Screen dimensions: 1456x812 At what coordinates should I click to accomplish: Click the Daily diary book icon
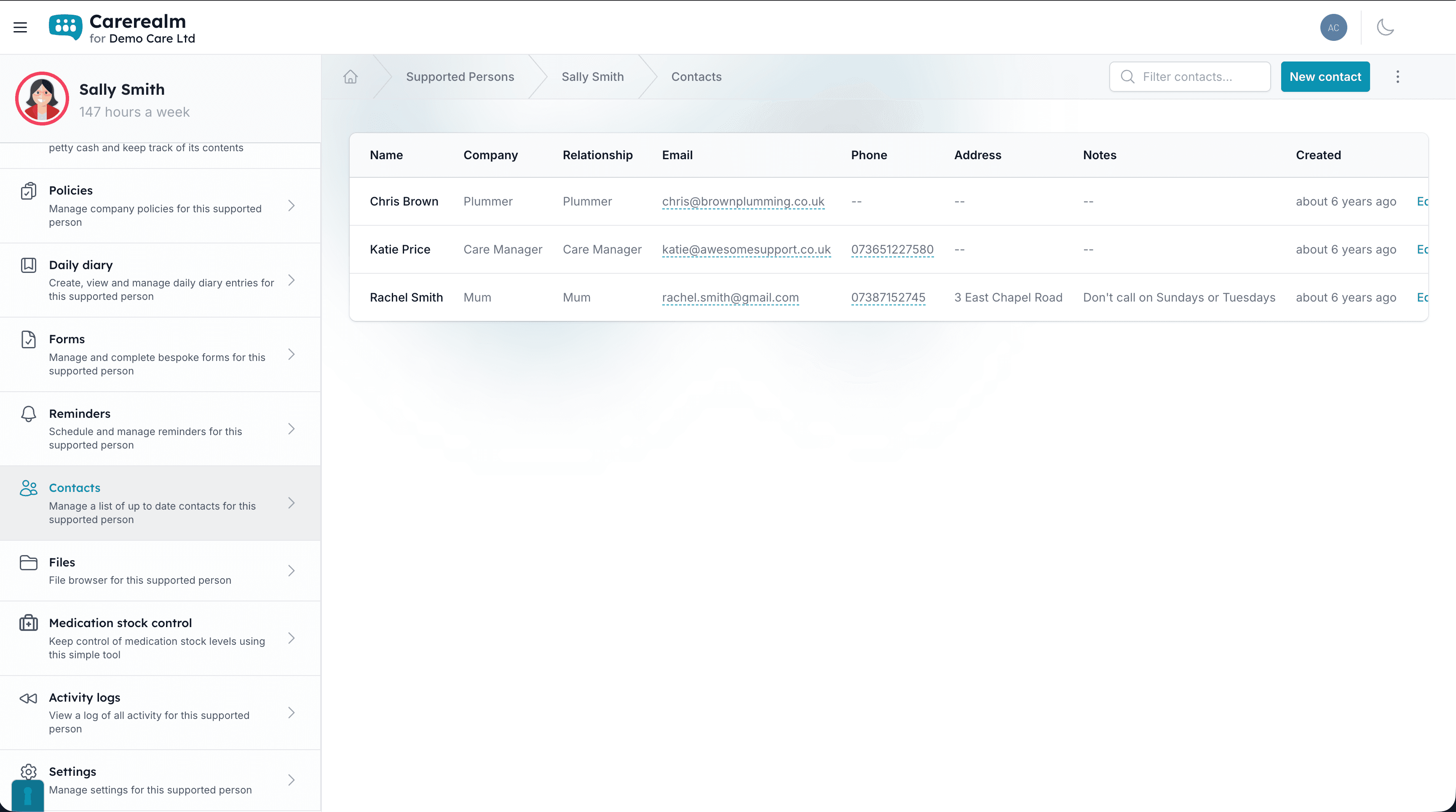tap(29, 265)
